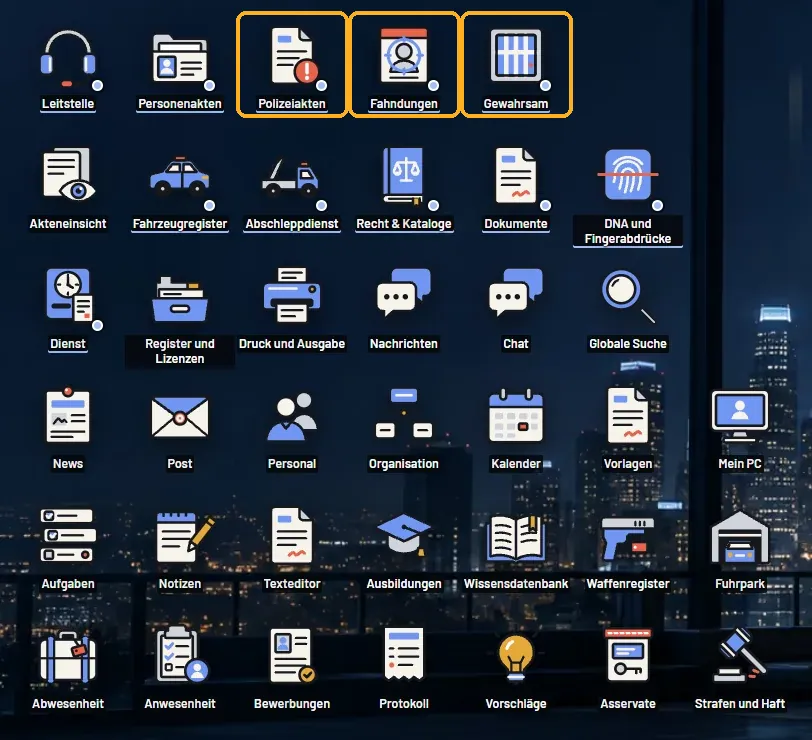
Task: Open Strafen und Haft gavel icon
Action: [x=740, y=655]
